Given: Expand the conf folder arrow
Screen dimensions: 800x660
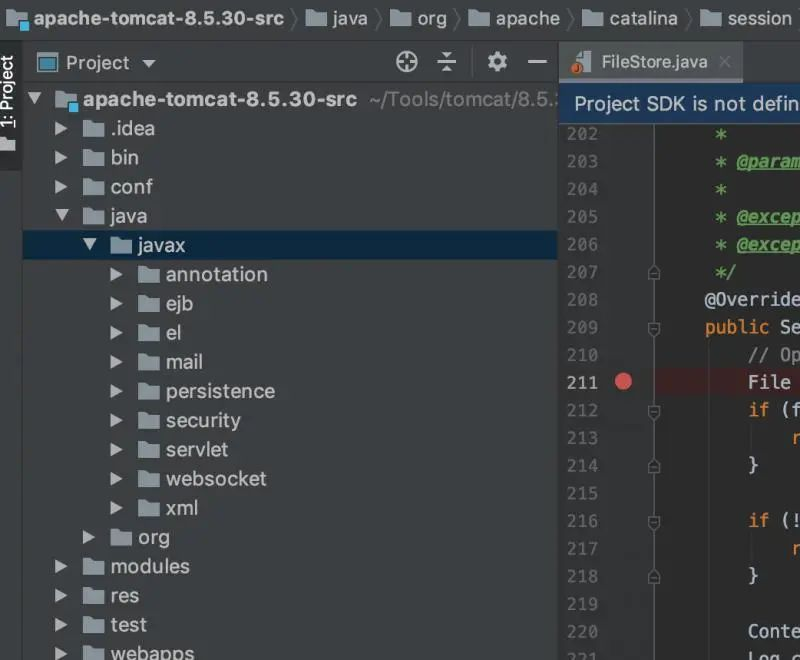Looking at the screenshot, I should (61, 186).
